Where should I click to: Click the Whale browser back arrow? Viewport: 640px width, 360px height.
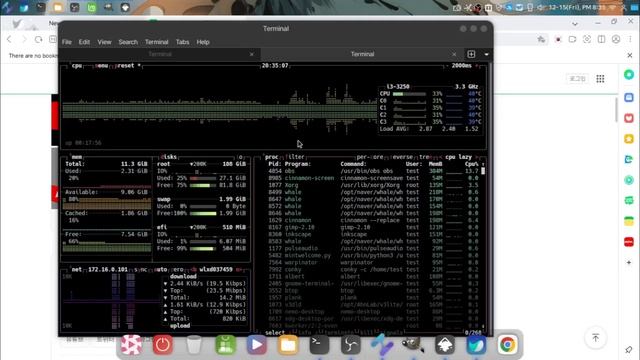tap(9, 39)
